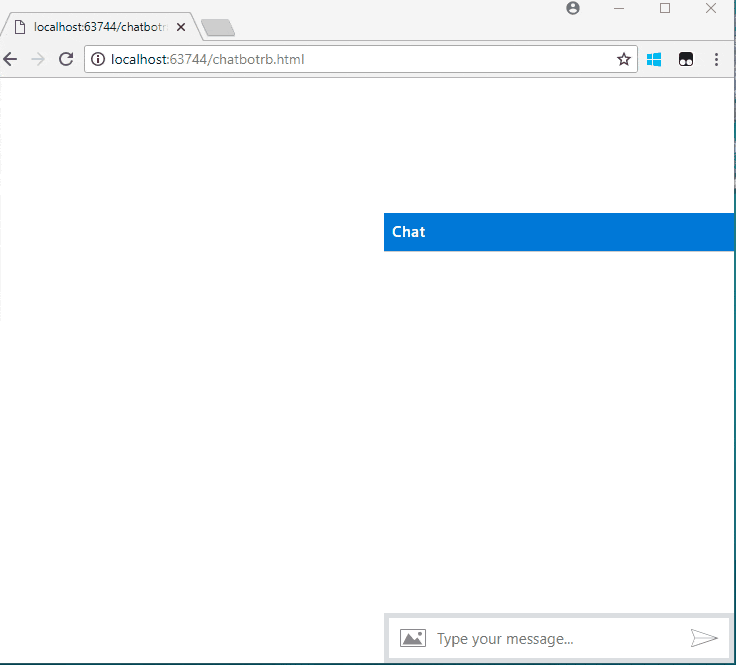Open the black mask extension icon
This screenshot has height=665, width=736.
click(x=686, y=60)
